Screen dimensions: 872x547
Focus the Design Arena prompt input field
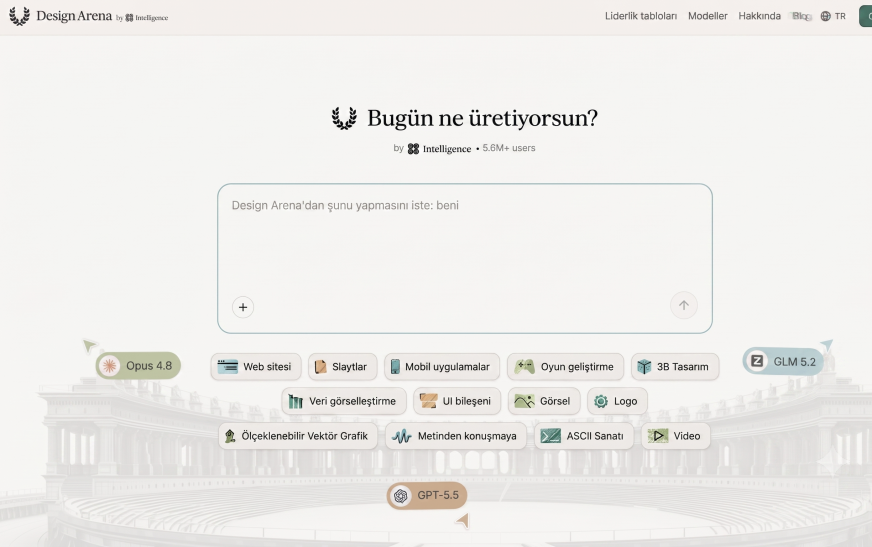coord(464,258)
